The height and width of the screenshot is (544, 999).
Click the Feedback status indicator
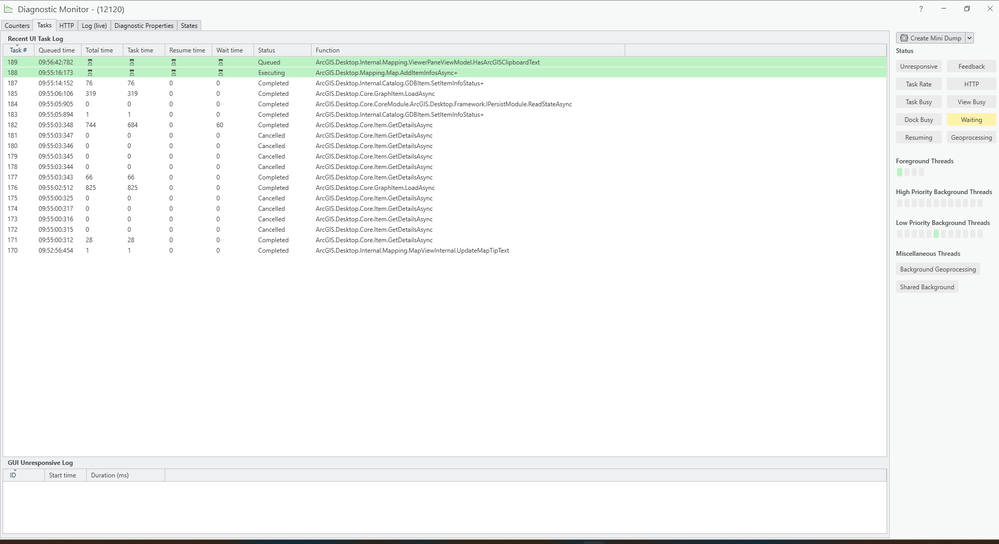click(x=972, y=66)
